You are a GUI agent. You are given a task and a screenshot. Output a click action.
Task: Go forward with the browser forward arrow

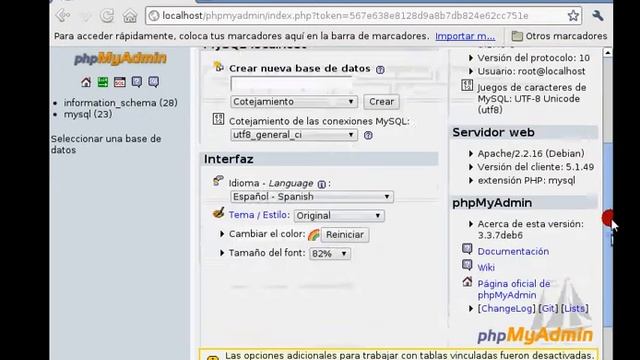(x=86, y=16)
